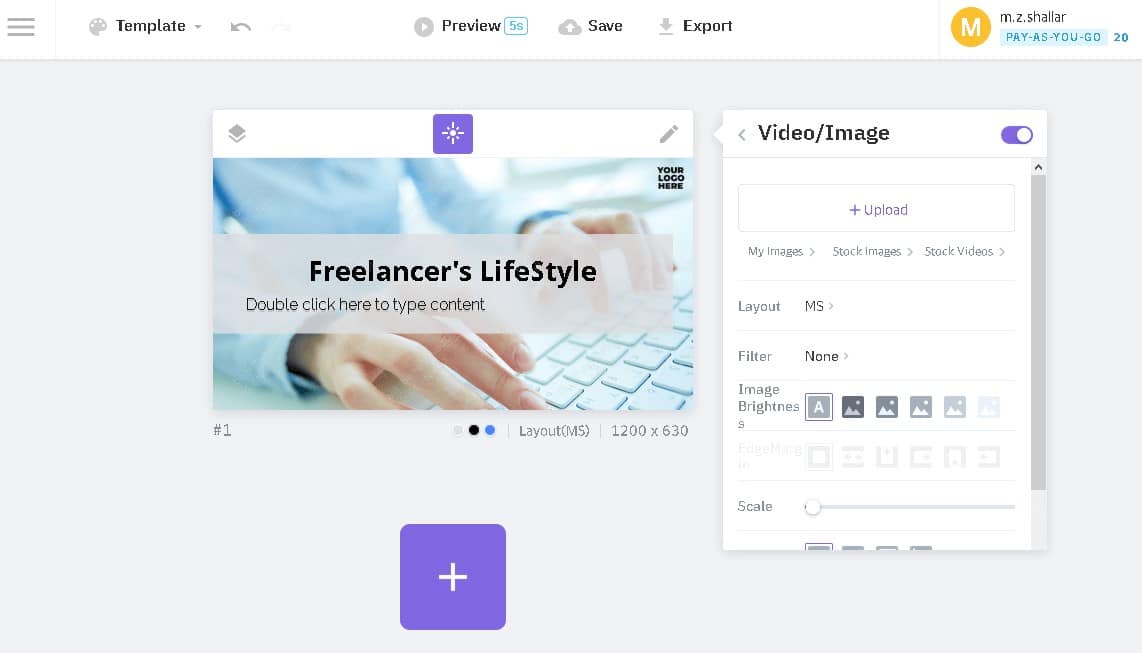This screenshot has height=653, width=1142.
Task: Select the third EdgeMargin option
Action: (886, 457)
